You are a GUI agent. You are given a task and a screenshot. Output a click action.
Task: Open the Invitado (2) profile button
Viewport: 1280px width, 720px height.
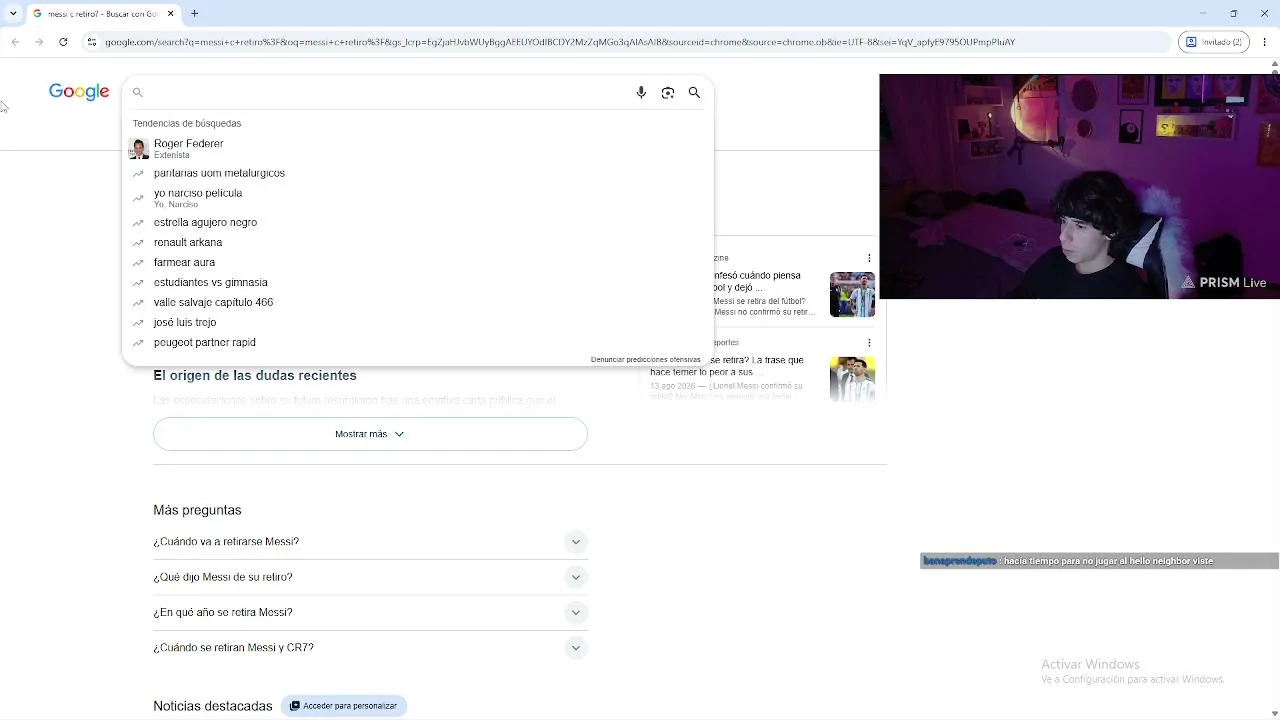1213,42
